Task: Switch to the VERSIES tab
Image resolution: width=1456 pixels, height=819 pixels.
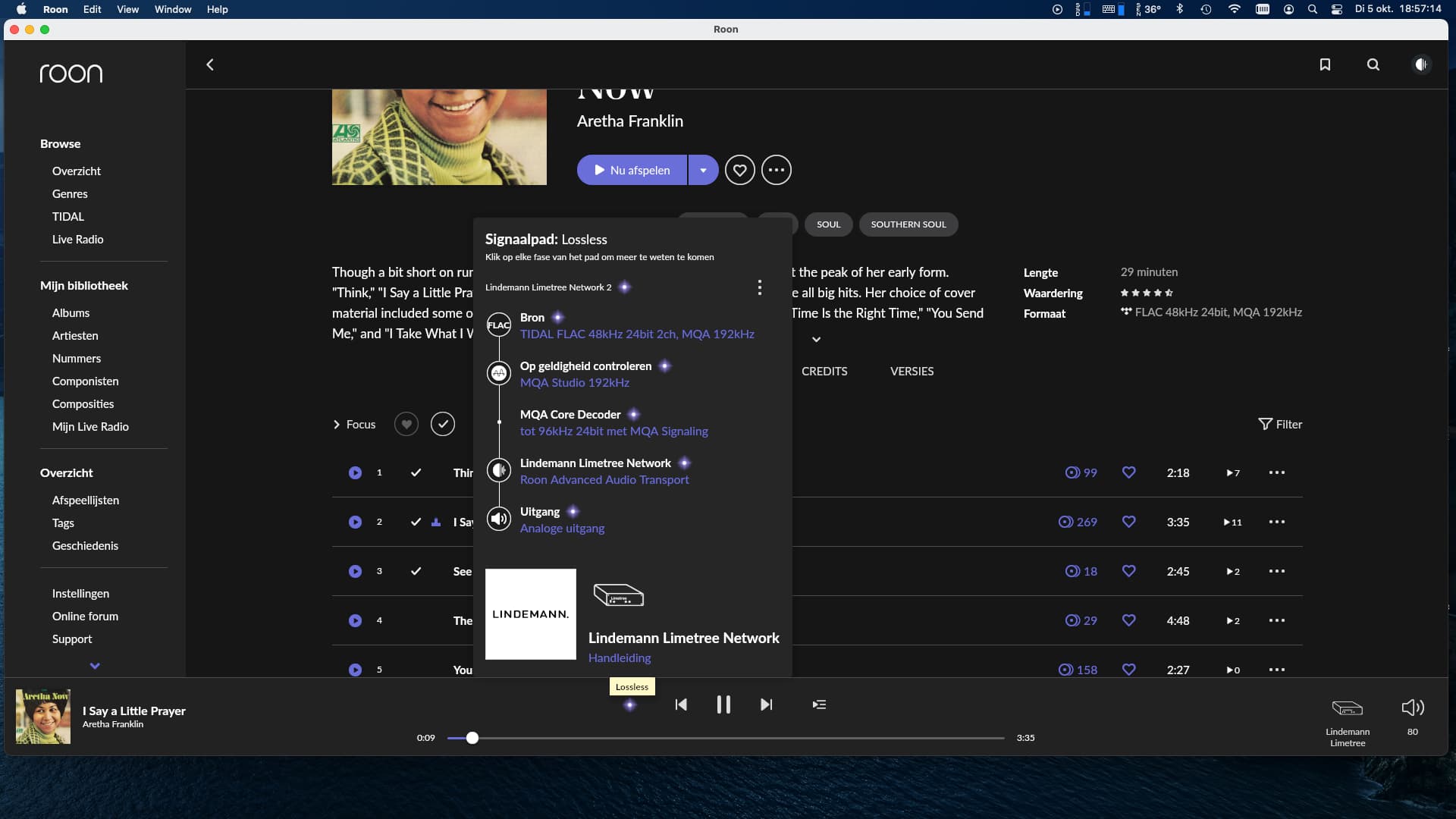Action: (x=912, y=371)
